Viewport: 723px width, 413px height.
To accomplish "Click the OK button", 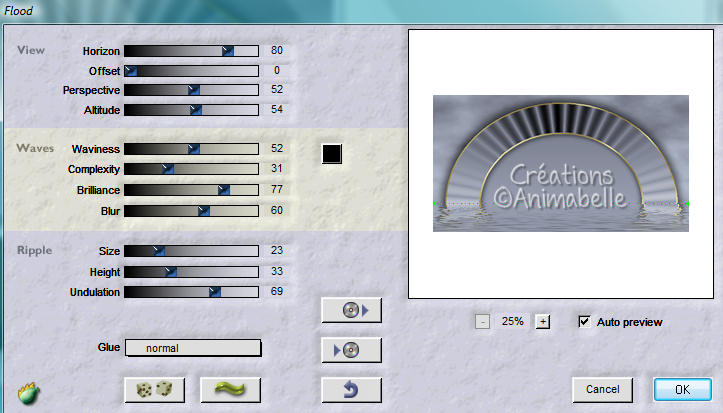I will click(x=682, y=389).
